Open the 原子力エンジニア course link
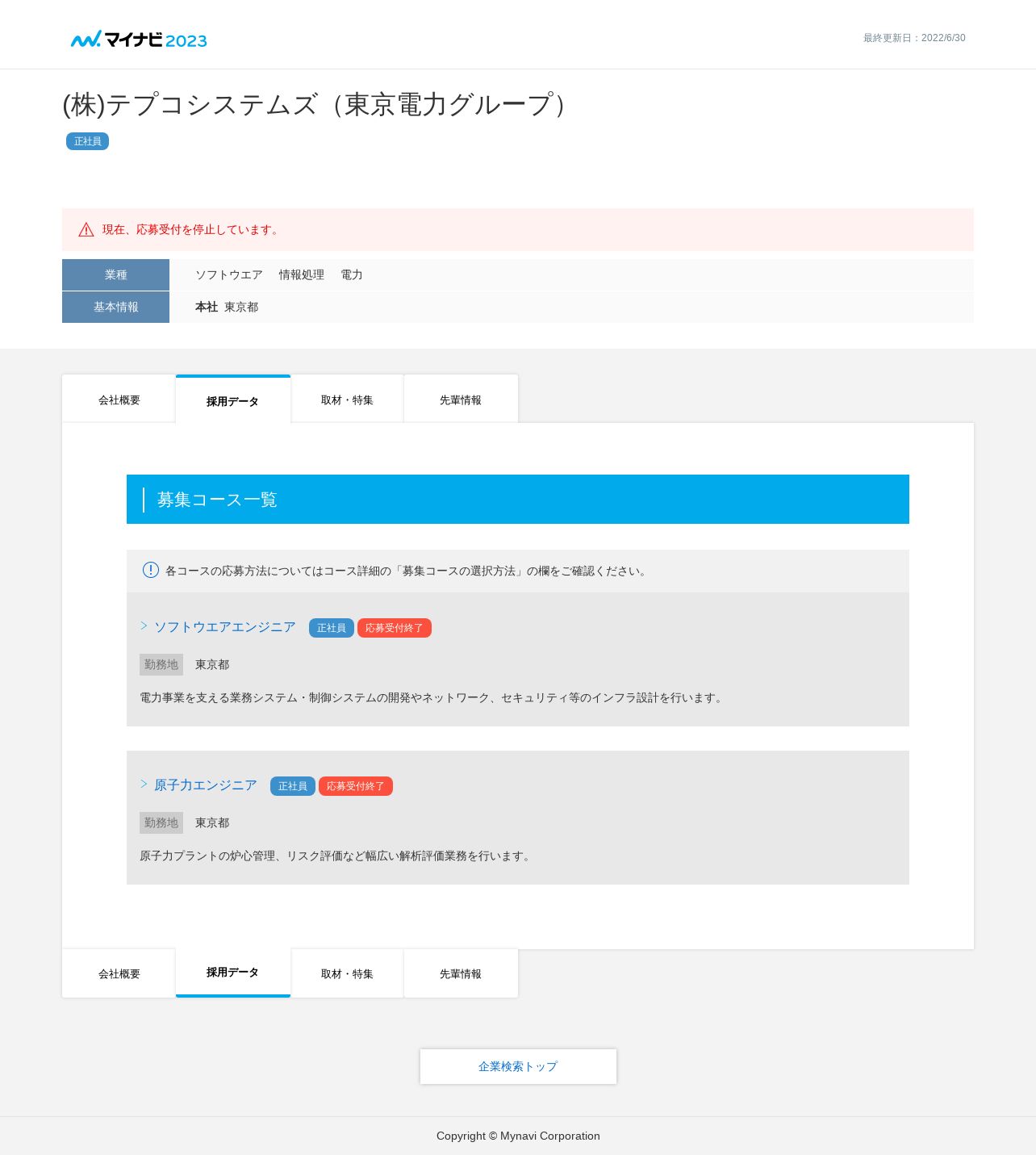This screenshot has height=1155, width=1036. (206, 785)
